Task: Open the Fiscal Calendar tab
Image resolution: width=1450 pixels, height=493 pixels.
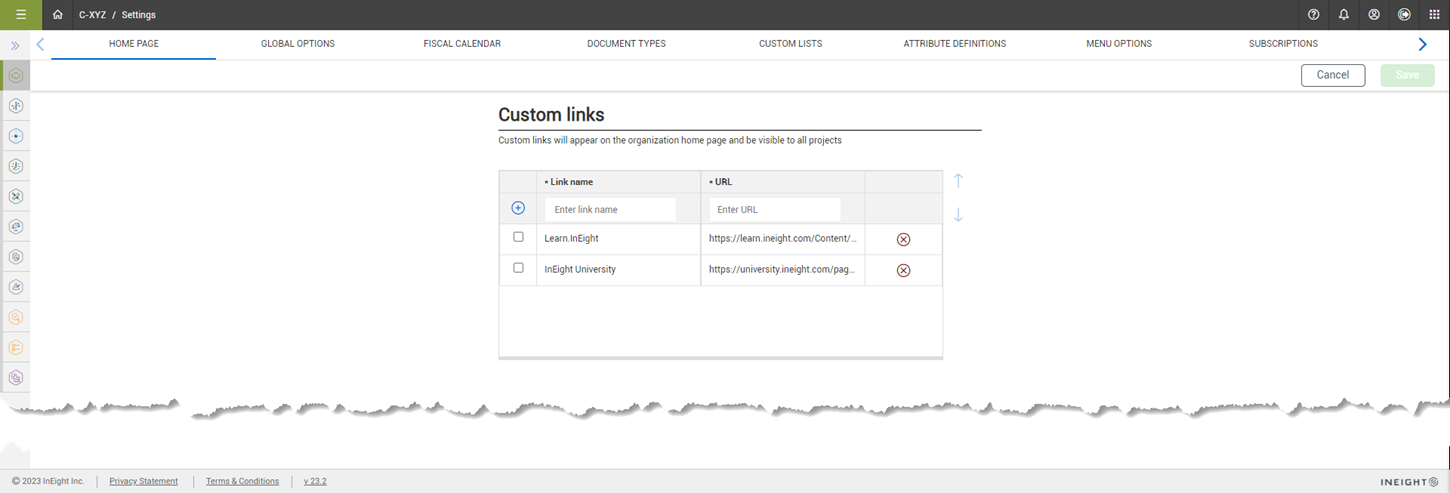Action: click(x=462, y=44)
